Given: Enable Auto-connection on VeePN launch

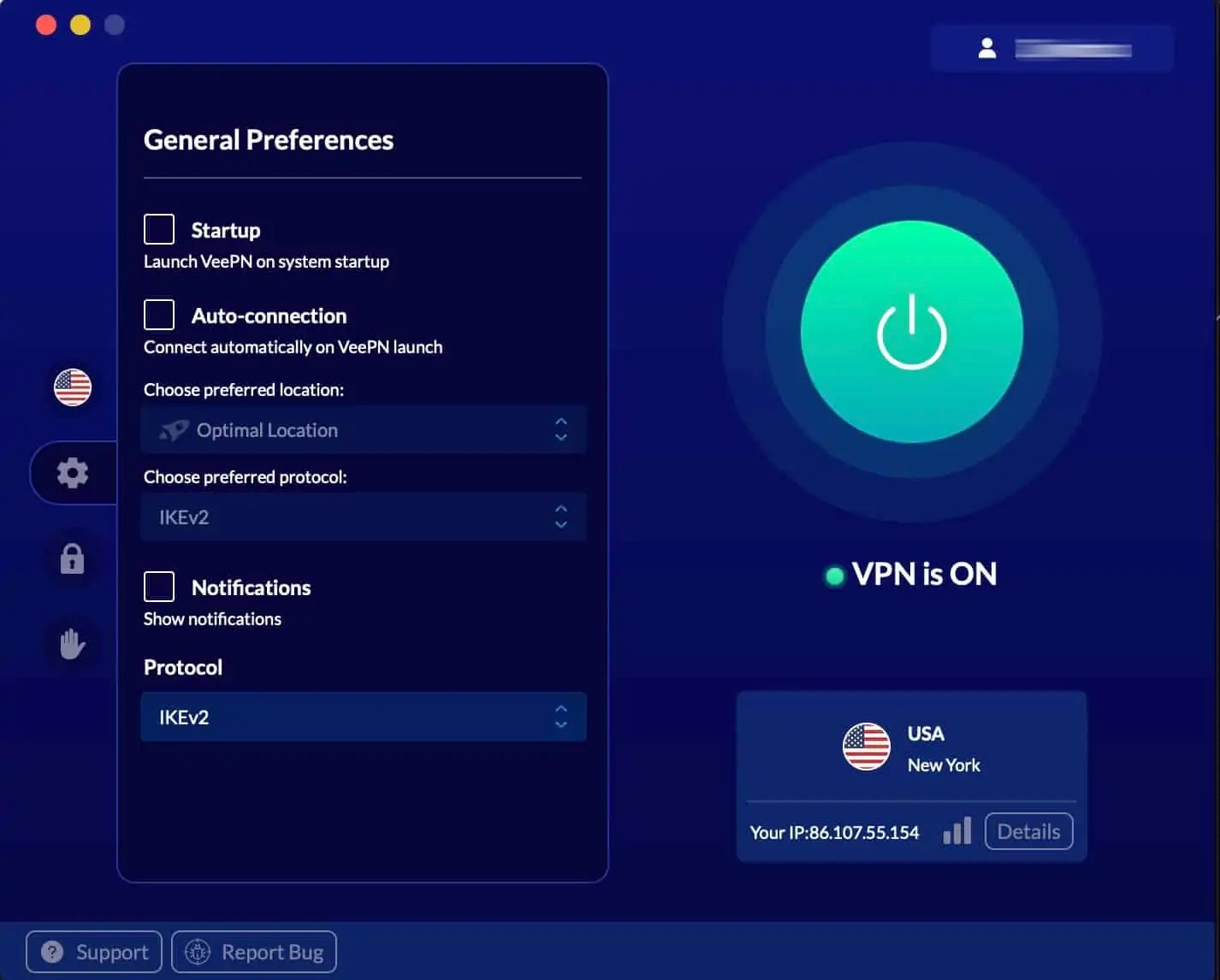Looking at the screenshot, I should 158,314.
